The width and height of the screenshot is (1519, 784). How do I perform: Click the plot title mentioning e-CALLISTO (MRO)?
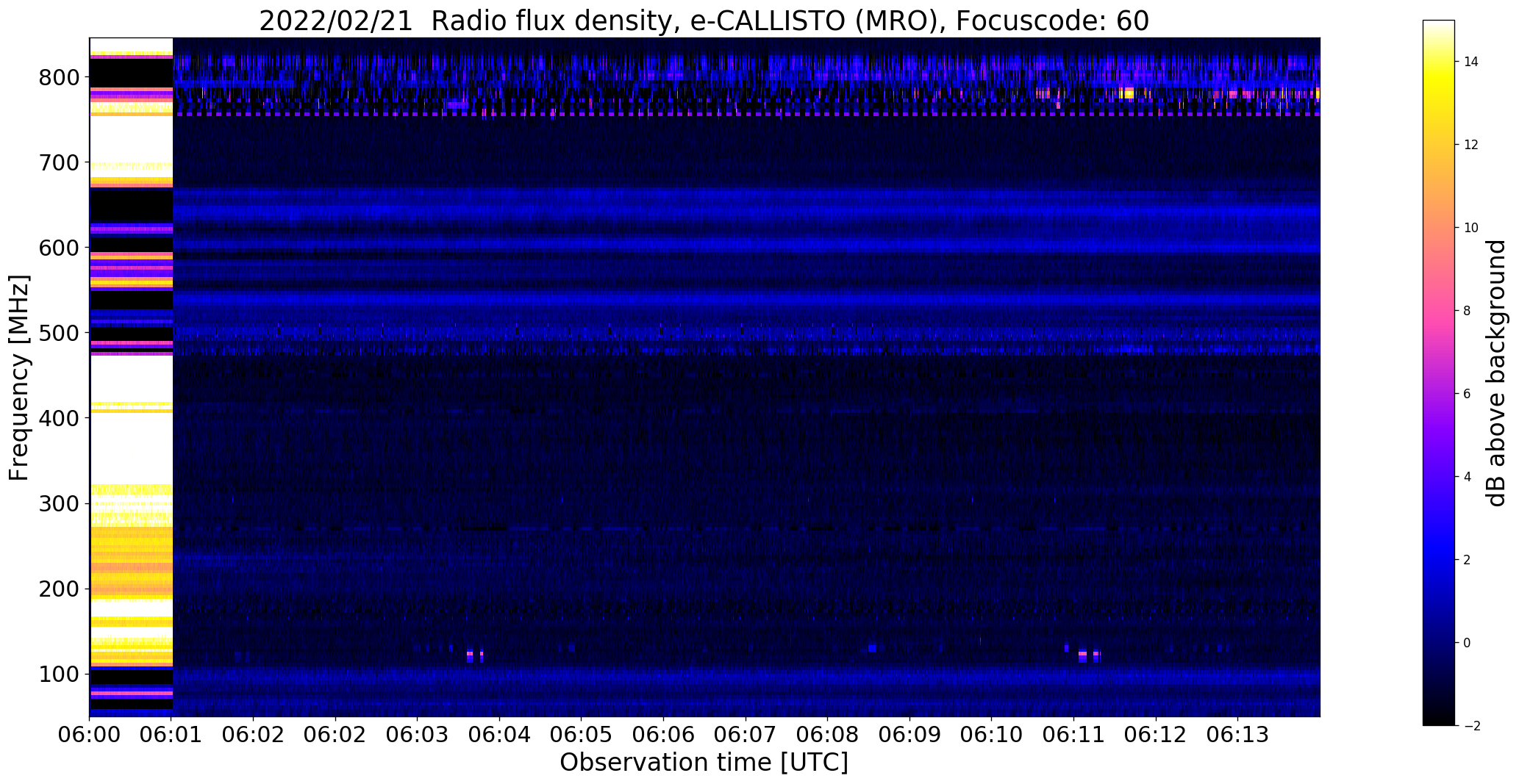704,21
